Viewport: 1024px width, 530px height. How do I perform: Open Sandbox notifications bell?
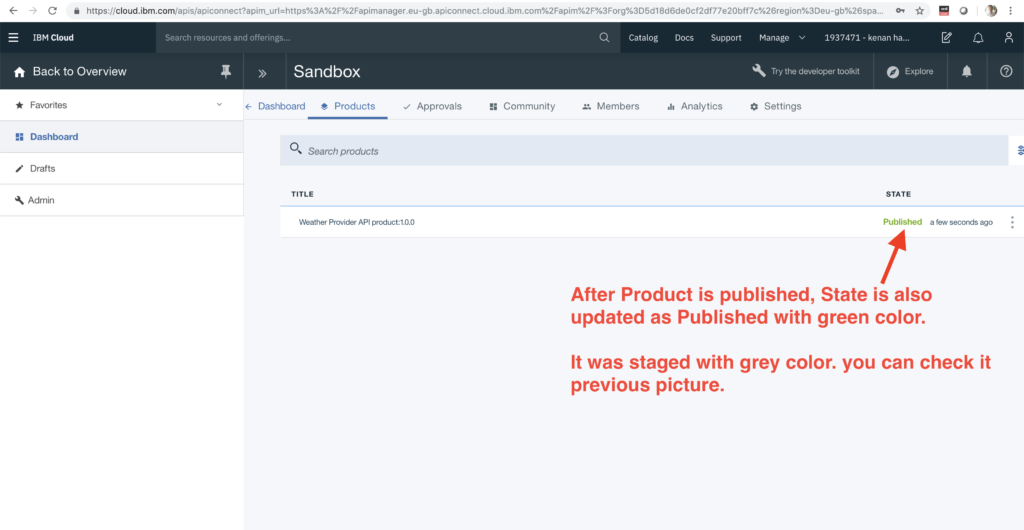[x=967, y=72]
